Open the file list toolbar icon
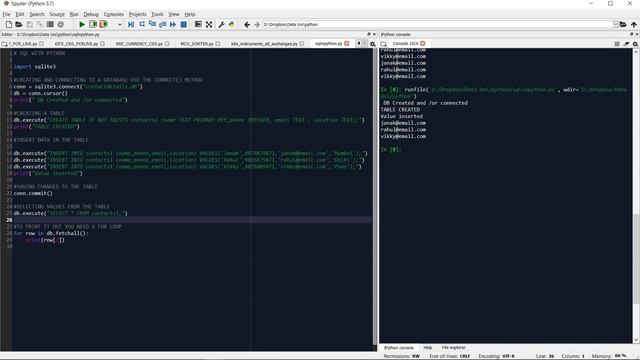Screen dimensions: 640x360 coord(50,24)
